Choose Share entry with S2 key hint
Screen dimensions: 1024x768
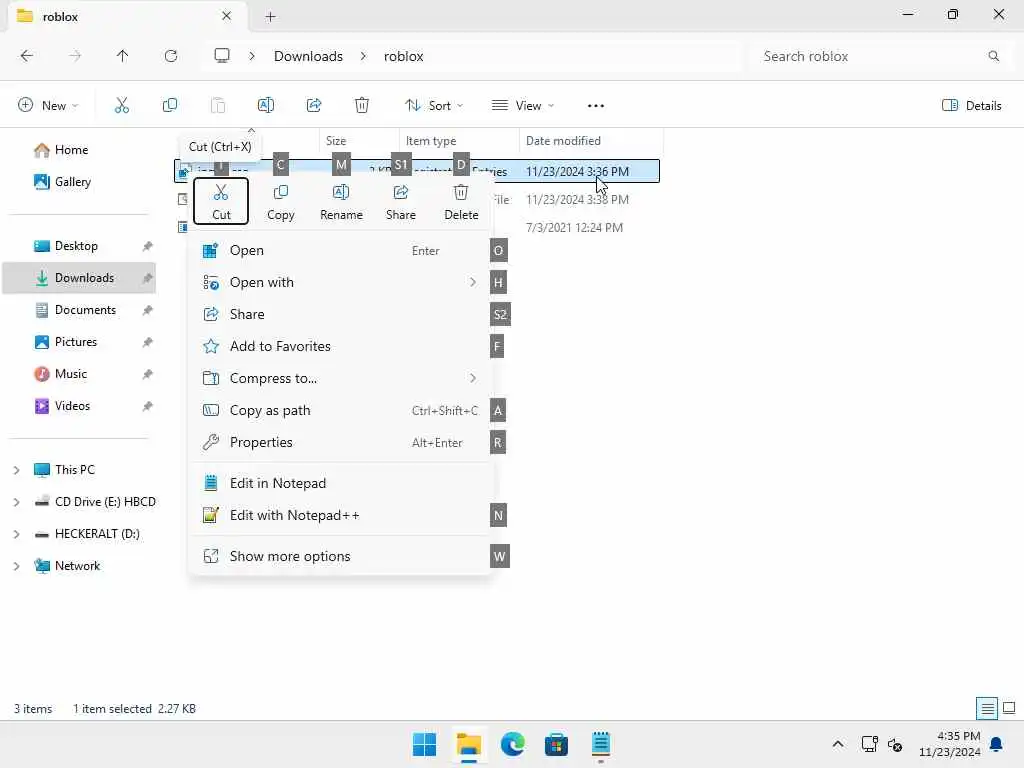pyautogui.click(x=340, y=314)
